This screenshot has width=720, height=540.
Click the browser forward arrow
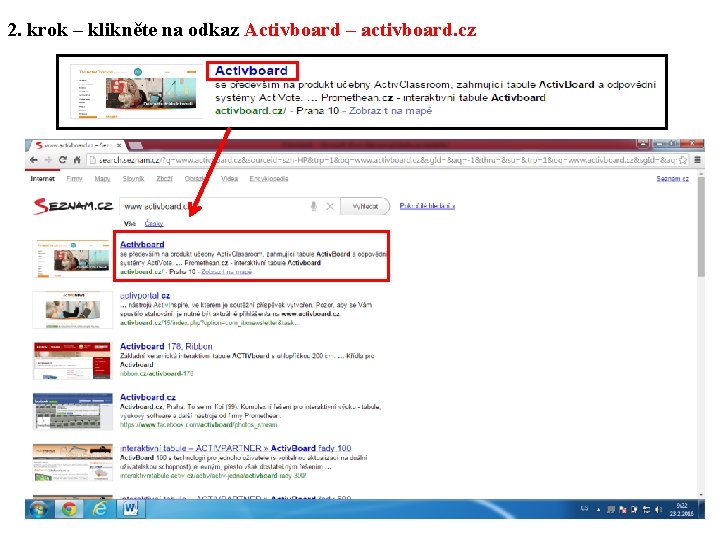48,160
